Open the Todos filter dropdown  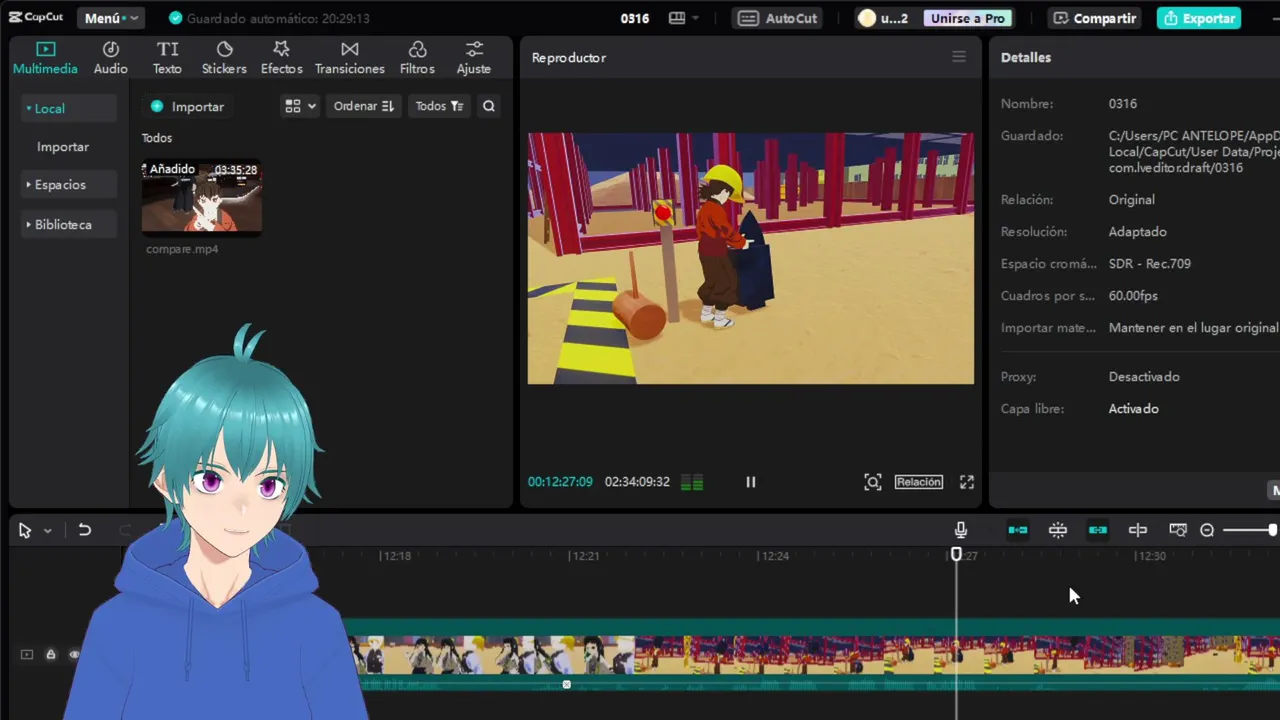439,106
